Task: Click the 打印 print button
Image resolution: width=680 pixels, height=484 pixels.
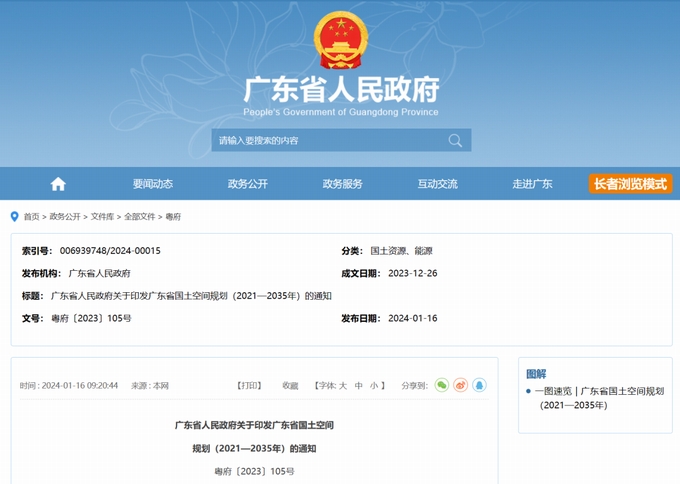Action: 249,385
